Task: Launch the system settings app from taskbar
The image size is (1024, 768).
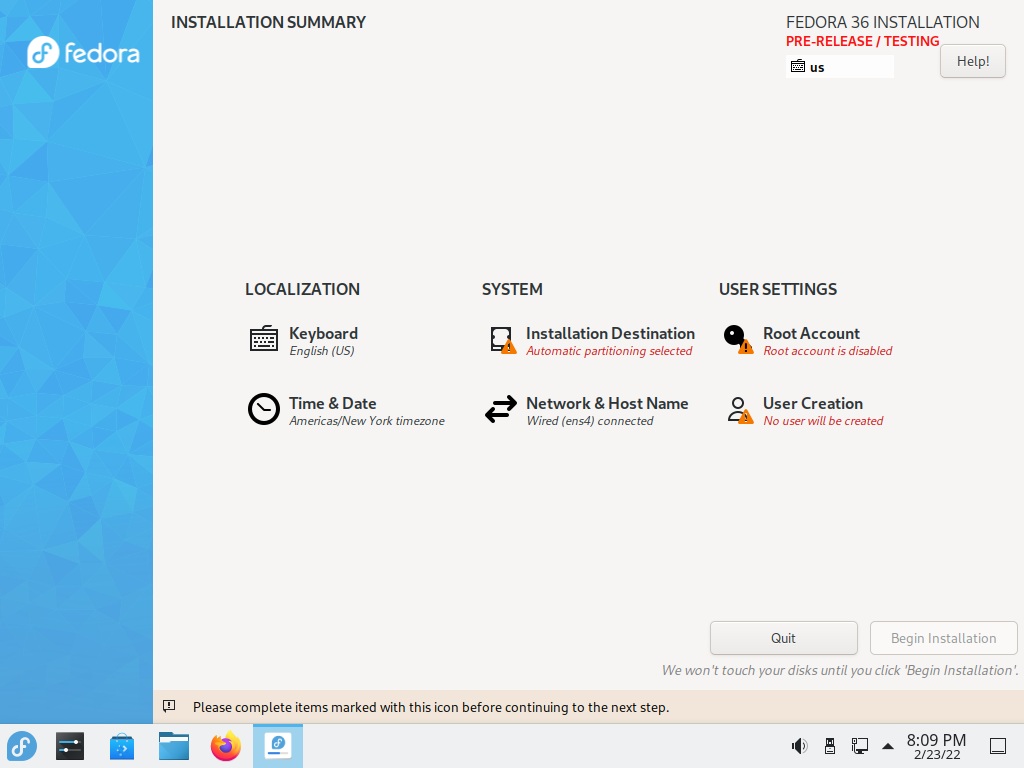Action: point(70,746)
